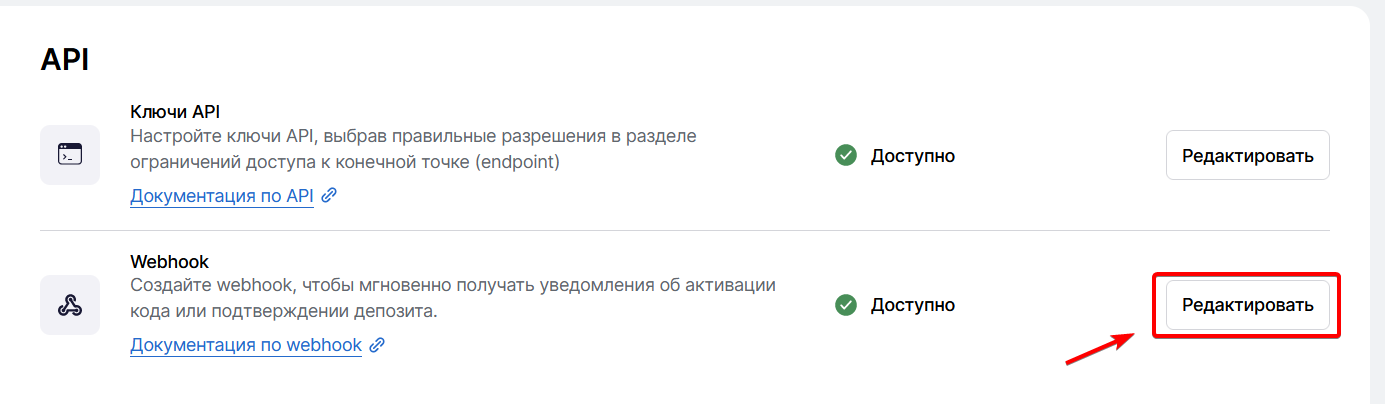The width and height of the screenshot is (1385, 404).
Task: Open the Документация по webhook link
Action: click(246, 345)
